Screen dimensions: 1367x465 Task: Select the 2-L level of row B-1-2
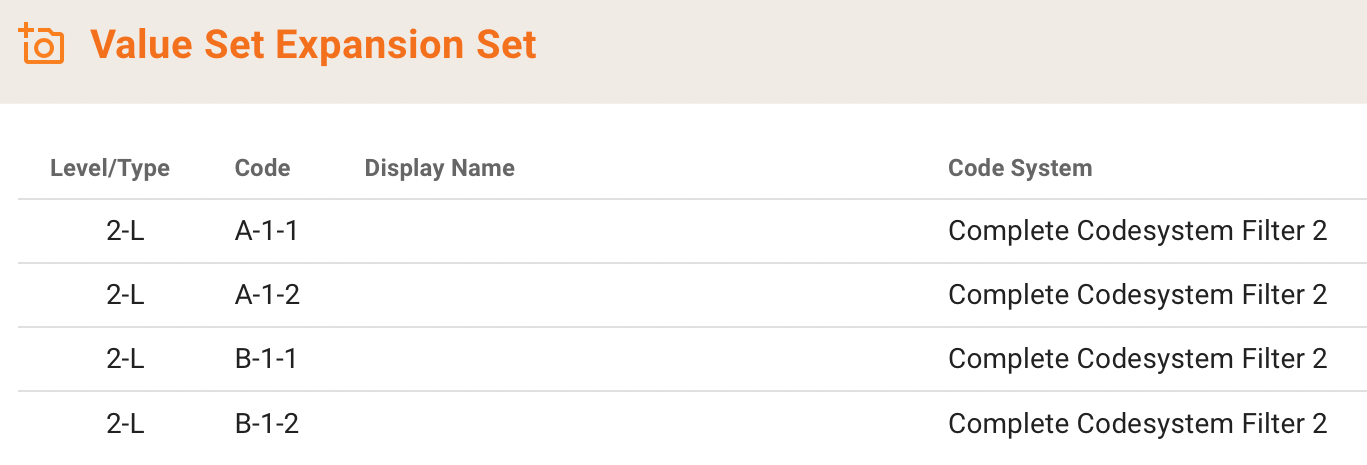(125, 424)
